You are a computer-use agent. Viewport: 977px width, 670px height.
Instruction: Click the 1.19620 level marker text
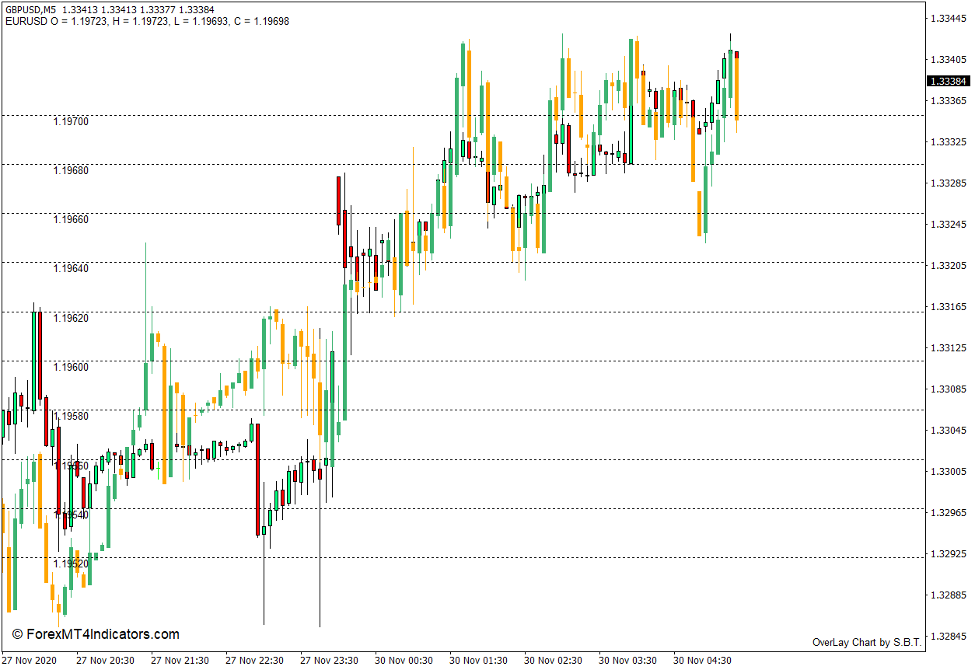70,316
